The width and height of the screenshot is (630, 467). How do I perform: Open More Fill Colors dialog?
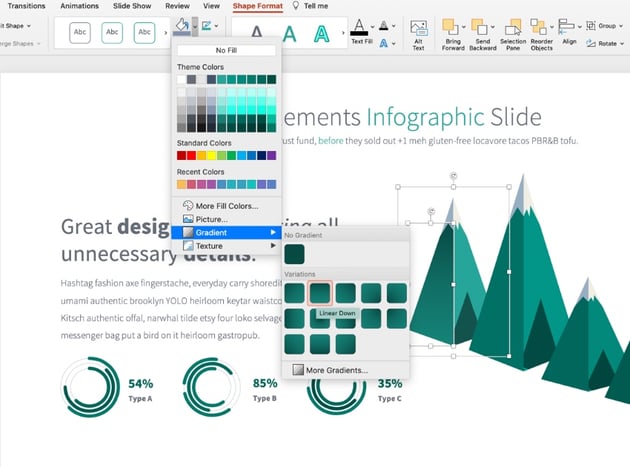click(x=226, y=205)
